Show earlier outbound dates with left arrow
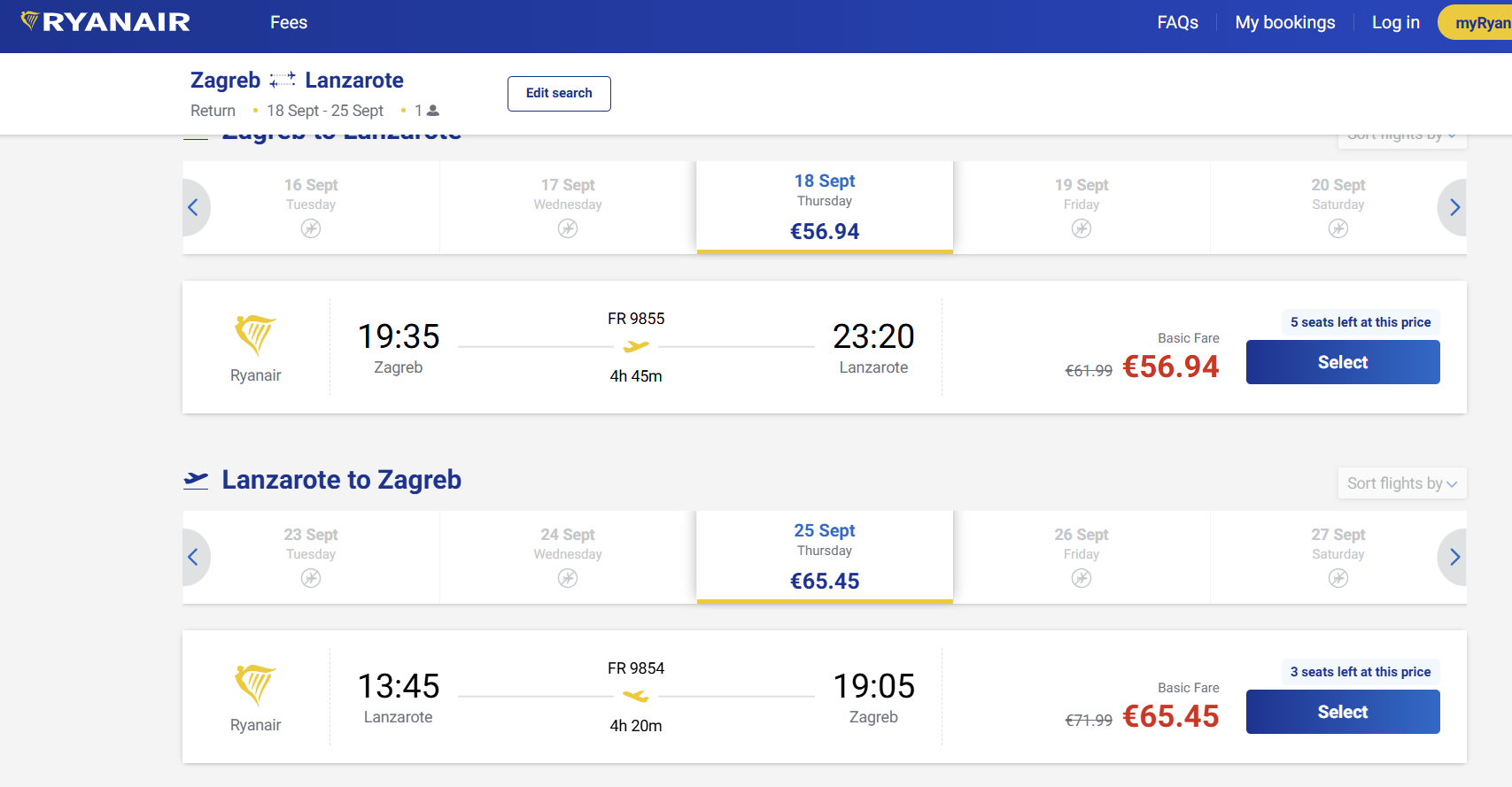This screenshot has height=787, width=1512. pos(193,208)
